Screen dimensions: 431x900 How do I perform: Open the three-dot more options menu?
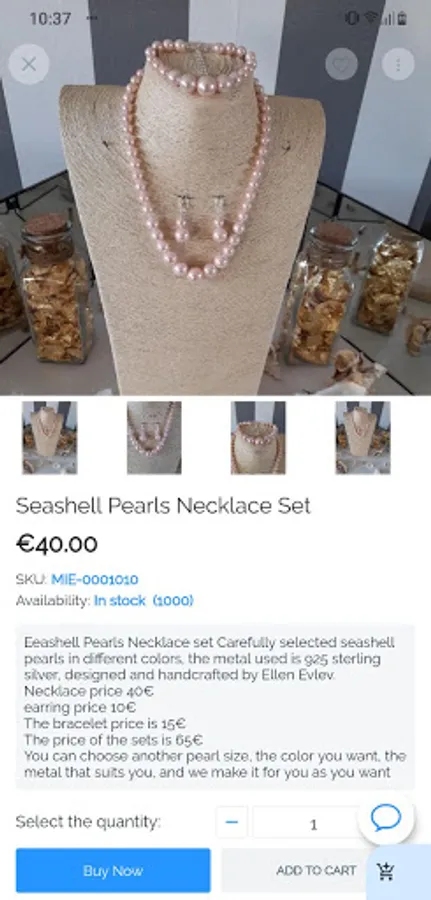click(x=398, y=64)
